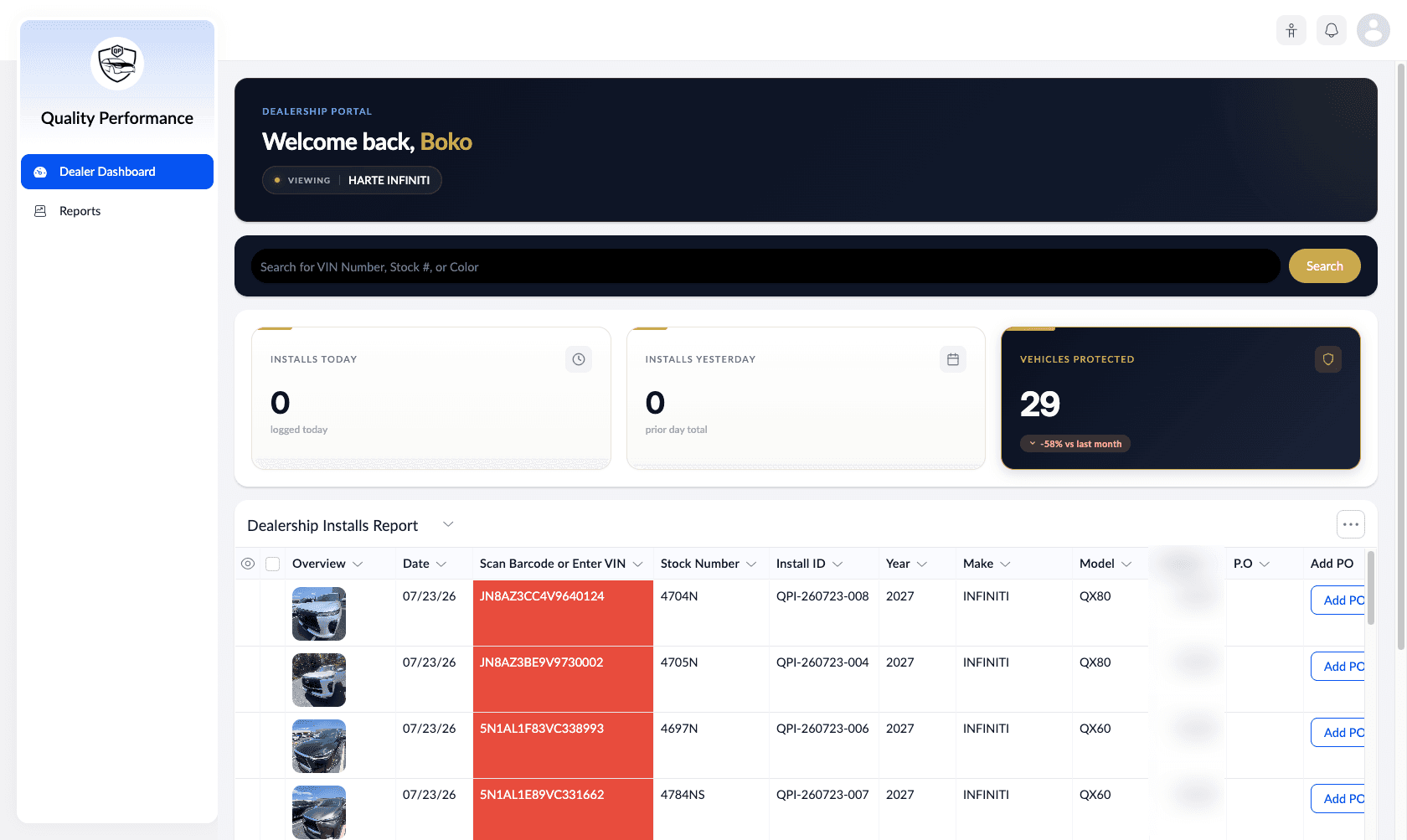Click the Reports sidebar icon

40,211
